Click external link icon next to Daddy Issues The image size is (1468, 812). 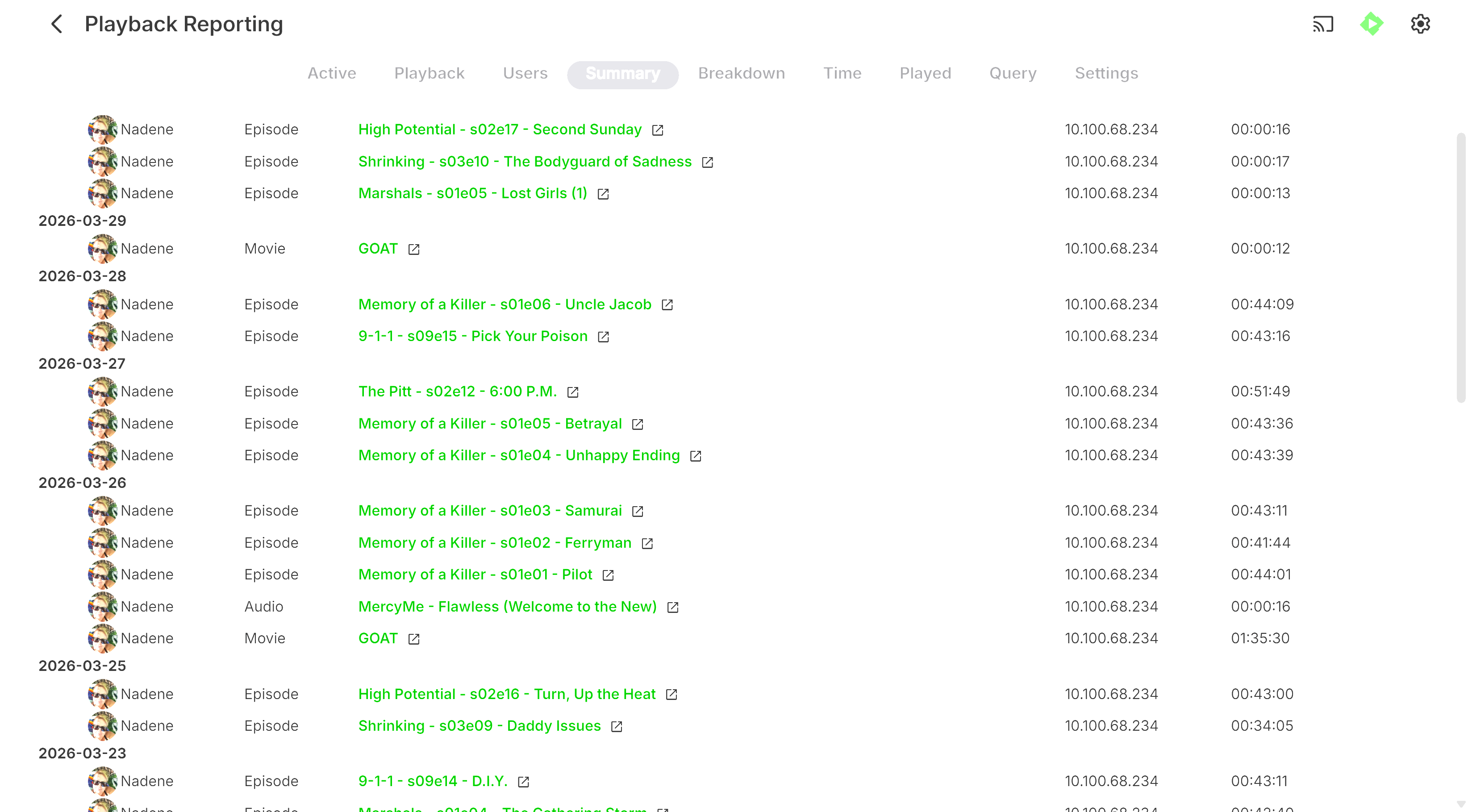pos(617,727)
